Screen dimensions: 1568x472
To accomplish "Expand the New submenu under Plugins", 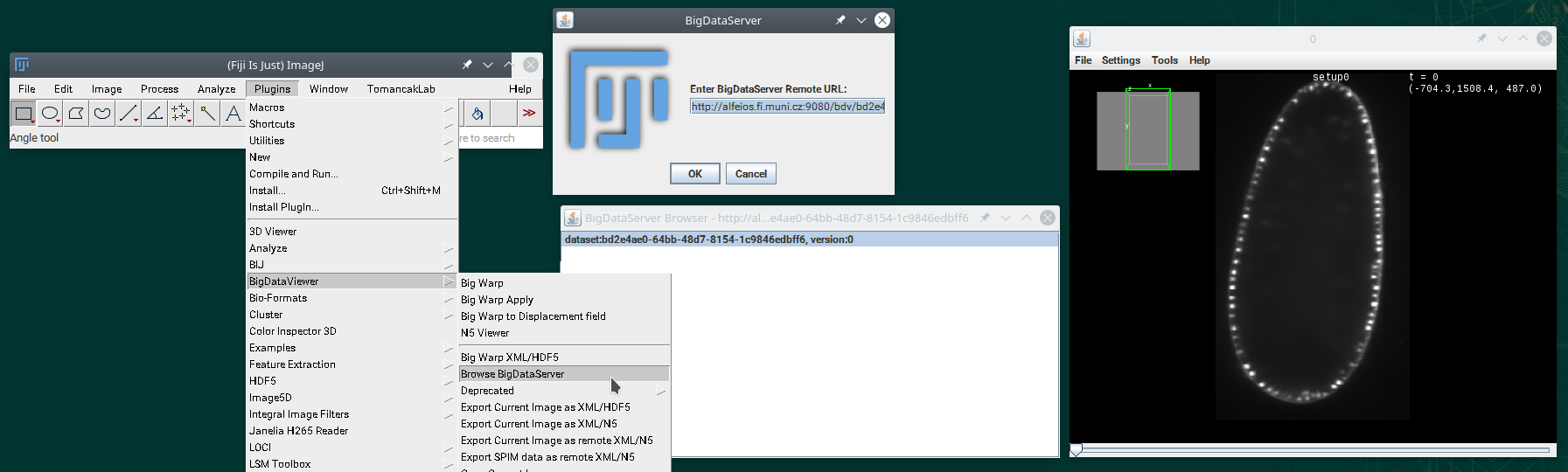I will click(352, 157).
